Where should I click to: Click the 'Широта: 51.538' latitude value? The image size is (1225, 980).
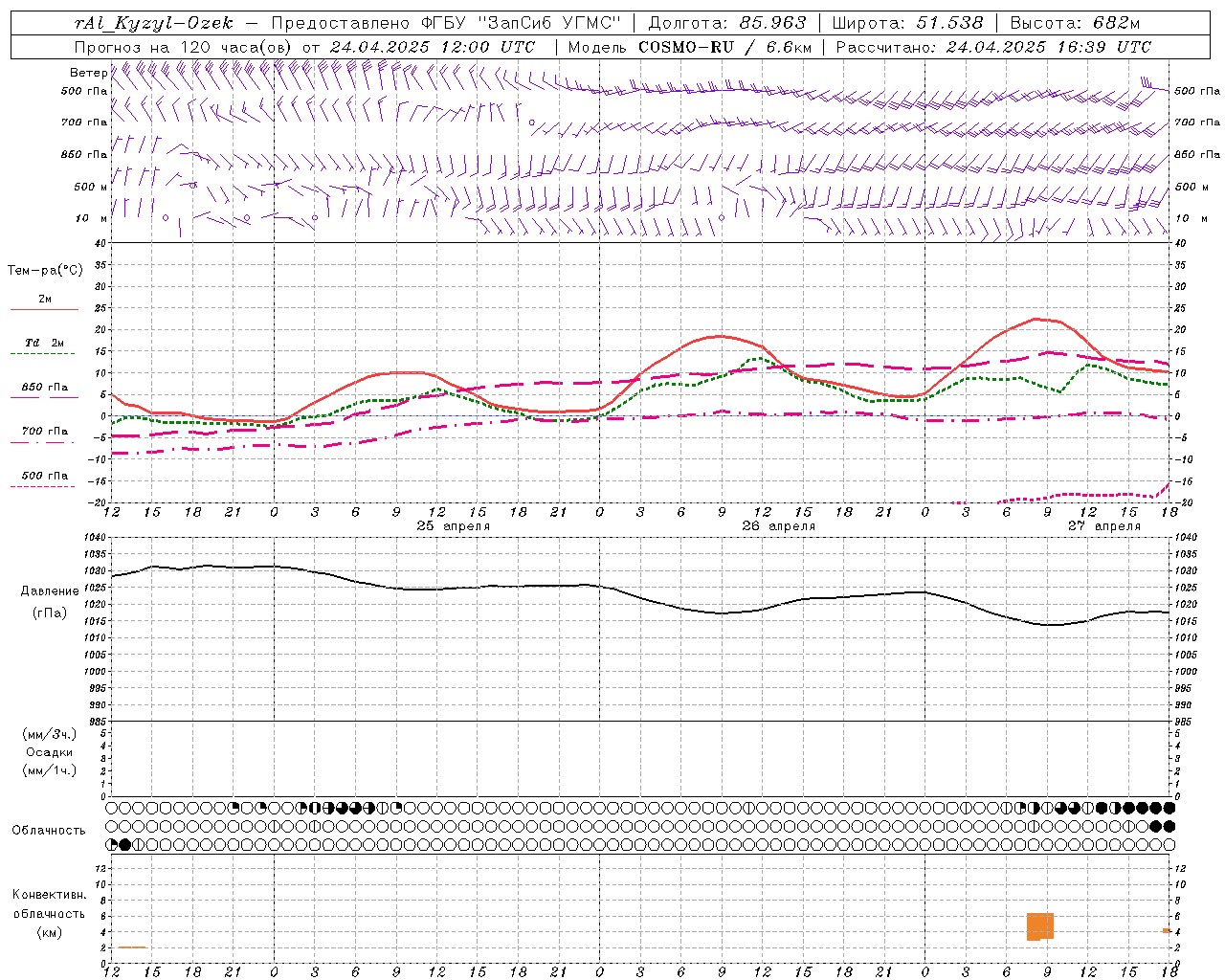point(907,23)
